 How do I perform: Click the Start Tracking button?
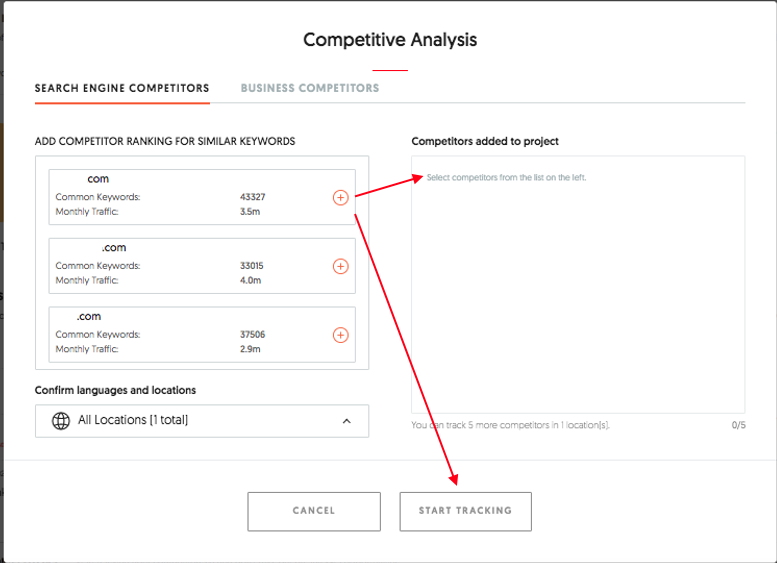(465, 511)
